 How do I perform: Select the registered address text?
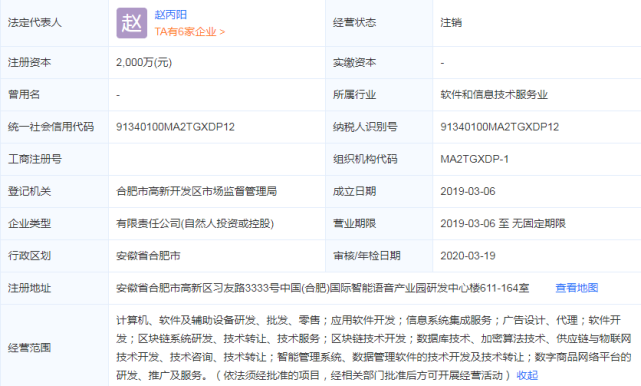click(323, 288)
